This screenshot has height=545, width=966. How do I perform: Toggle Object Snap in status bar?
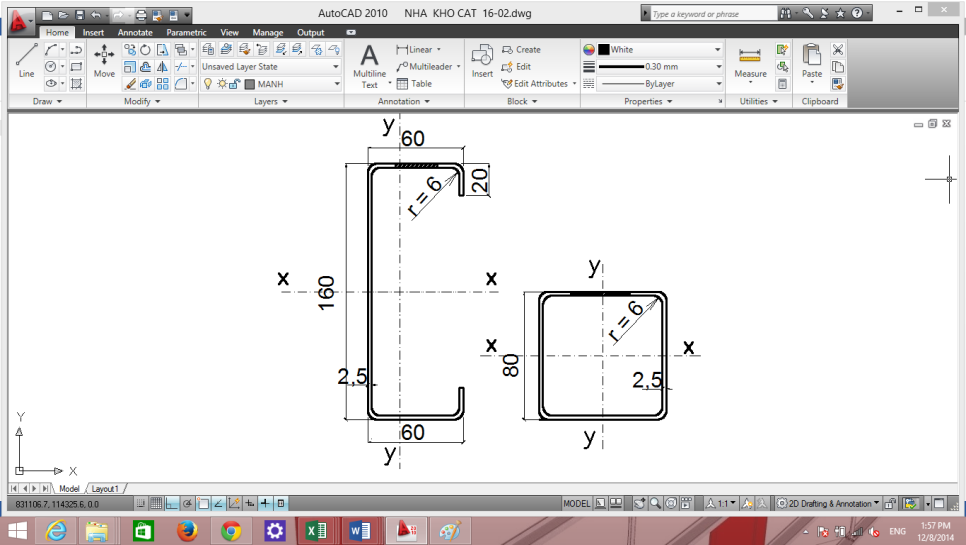[203, 504]
